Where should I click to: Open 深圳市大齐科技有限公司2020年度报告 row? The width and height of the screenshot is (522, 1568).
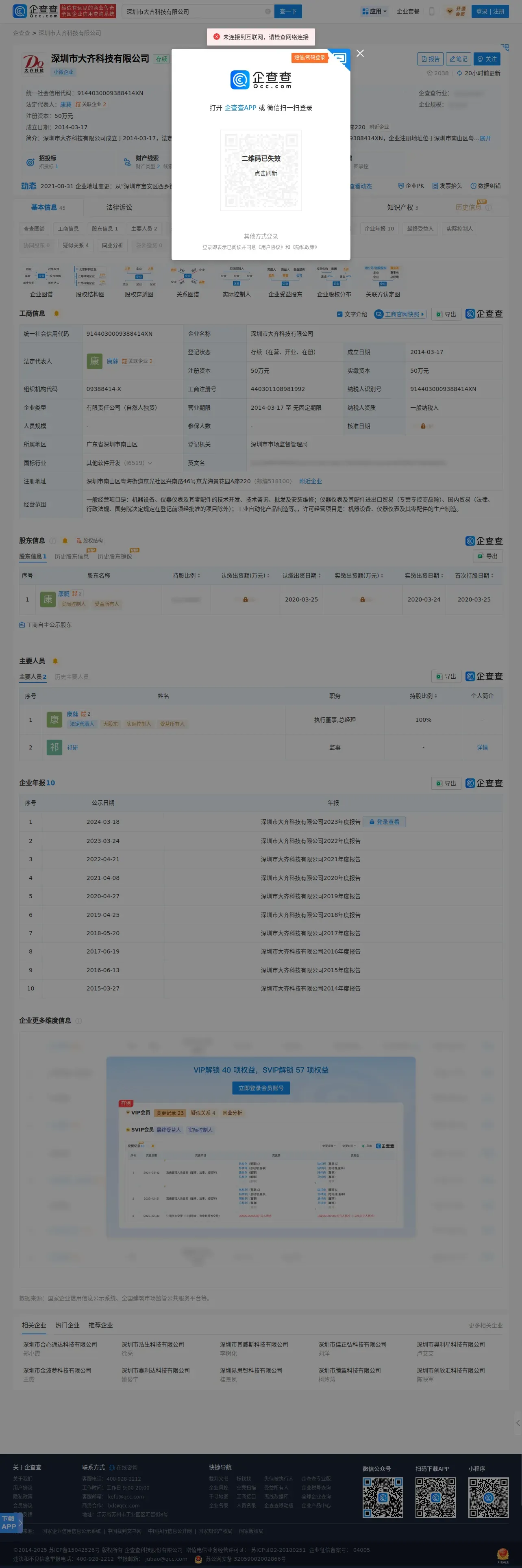point(311,878)
